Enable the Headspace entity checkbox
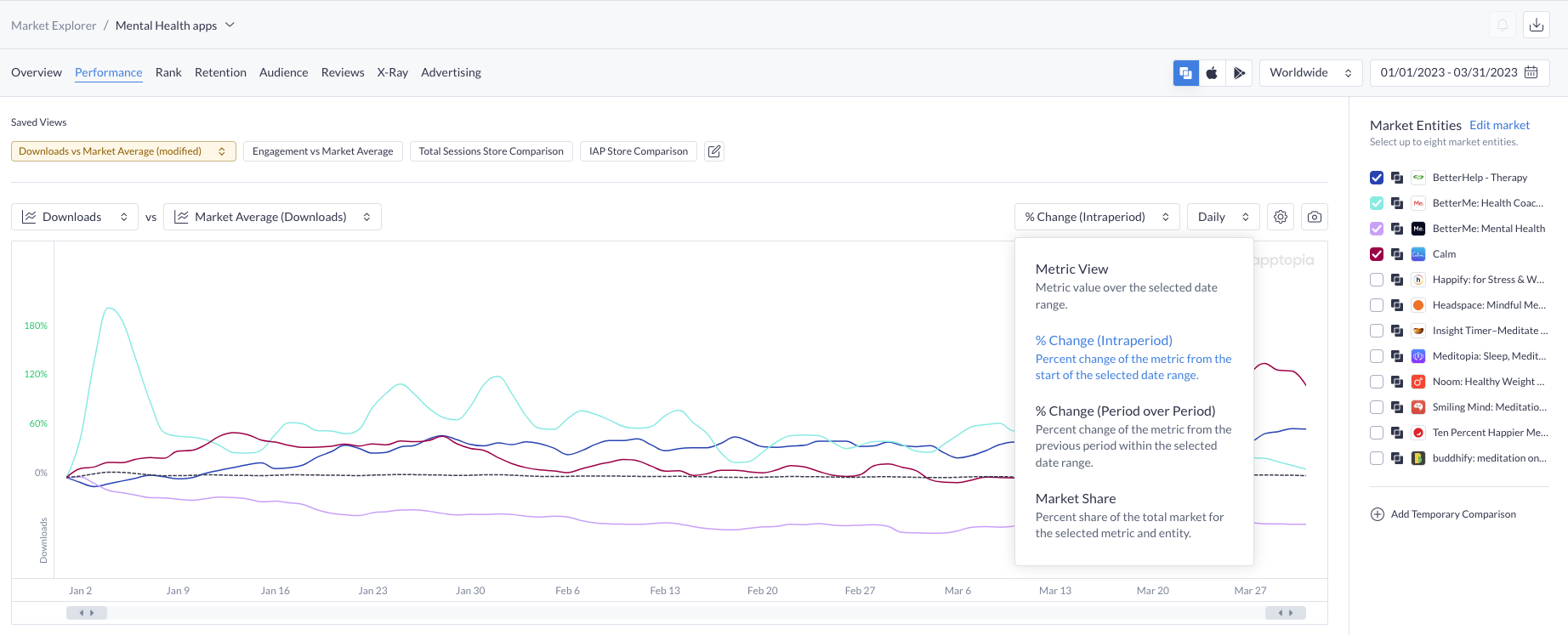This screenshot has width=1568, height=635. (1377, 305)
